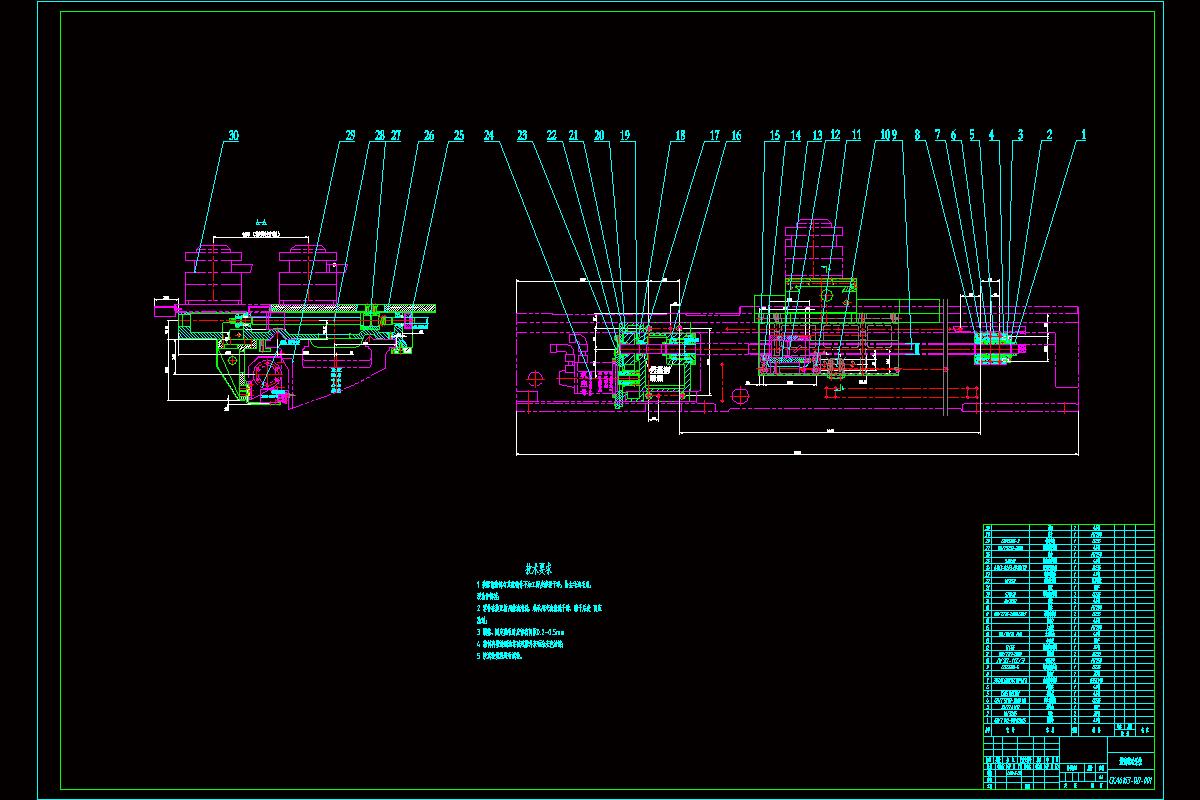
Task: Click part number label 3
Action: click(1020, 134)
